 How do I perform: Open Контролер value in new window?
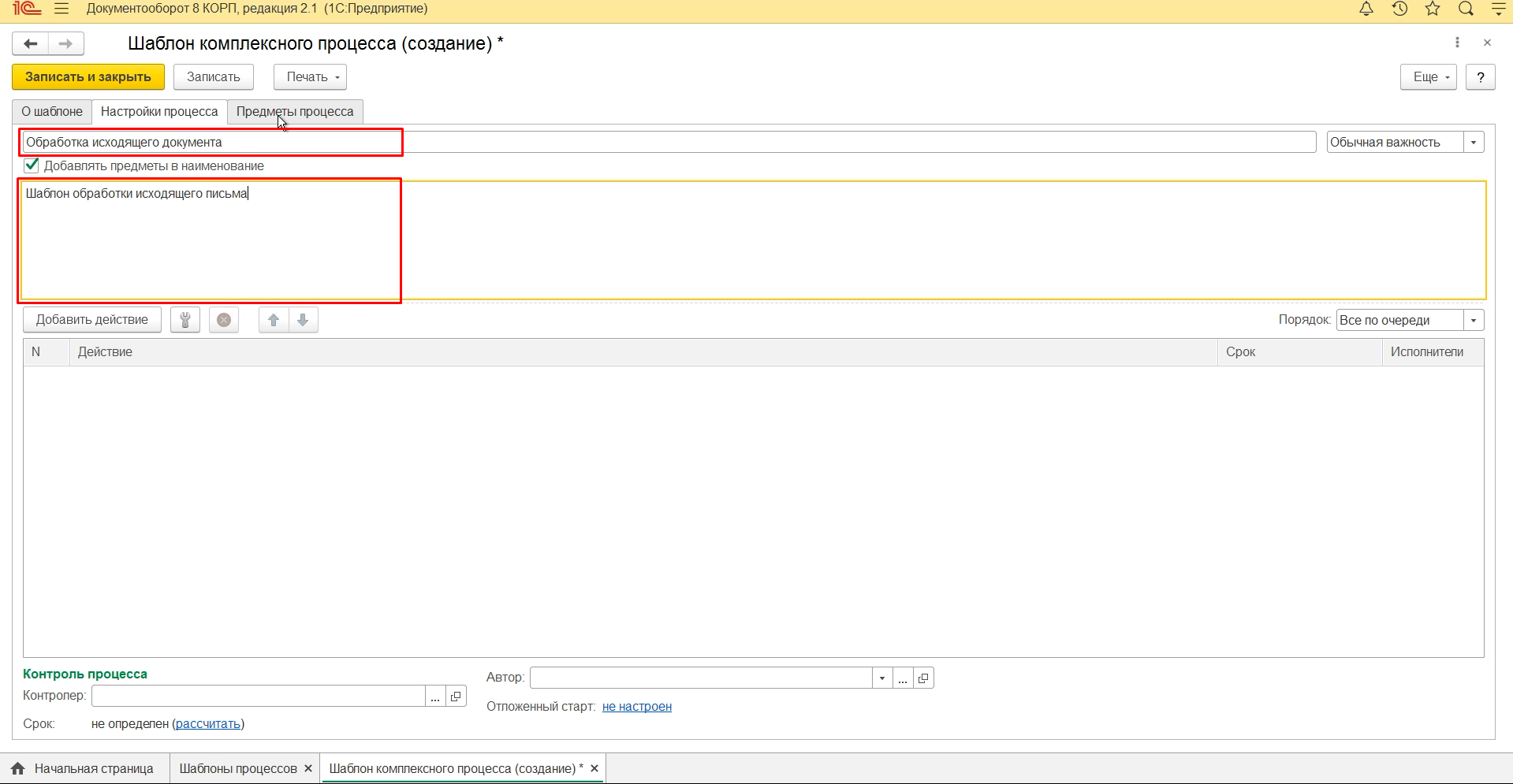click(x=456, y=697)
